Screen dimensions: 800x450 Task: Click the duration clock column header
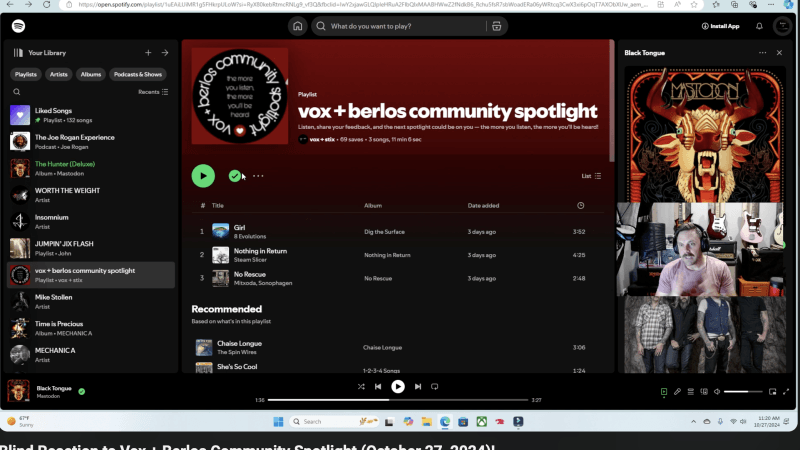(581, 206)
